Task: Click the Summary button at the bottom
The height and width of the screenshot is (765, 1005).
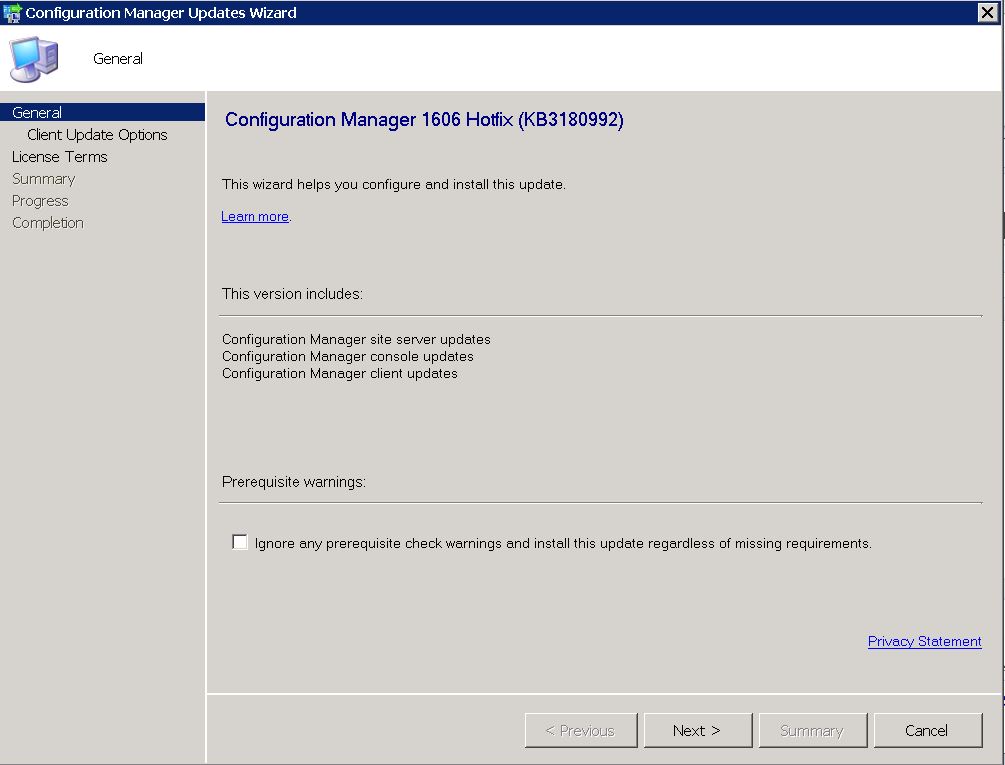Action: [813, 730]
